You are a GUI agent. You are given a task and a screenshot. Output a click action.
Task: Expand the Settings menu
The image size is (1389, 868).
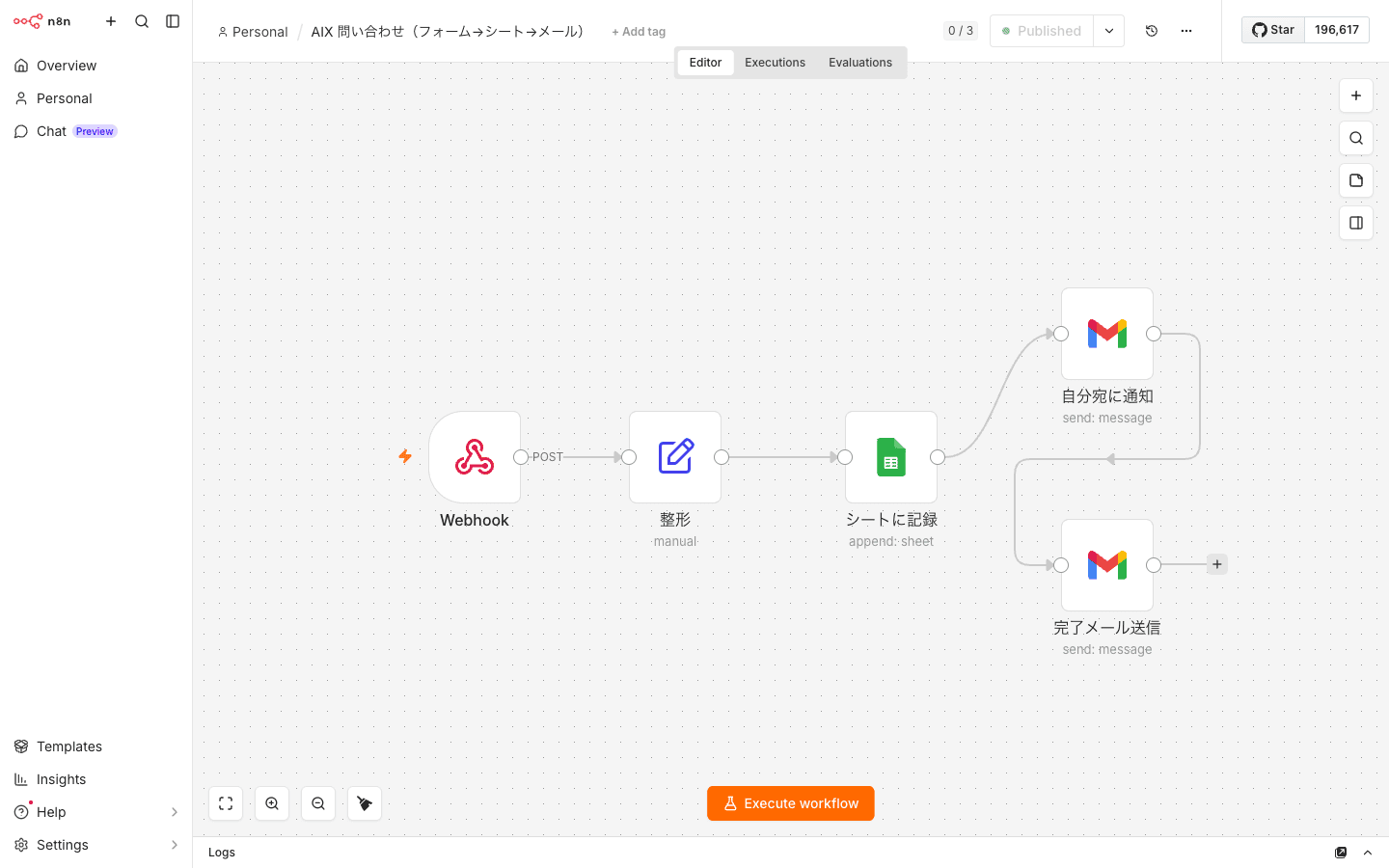point(95,845)
